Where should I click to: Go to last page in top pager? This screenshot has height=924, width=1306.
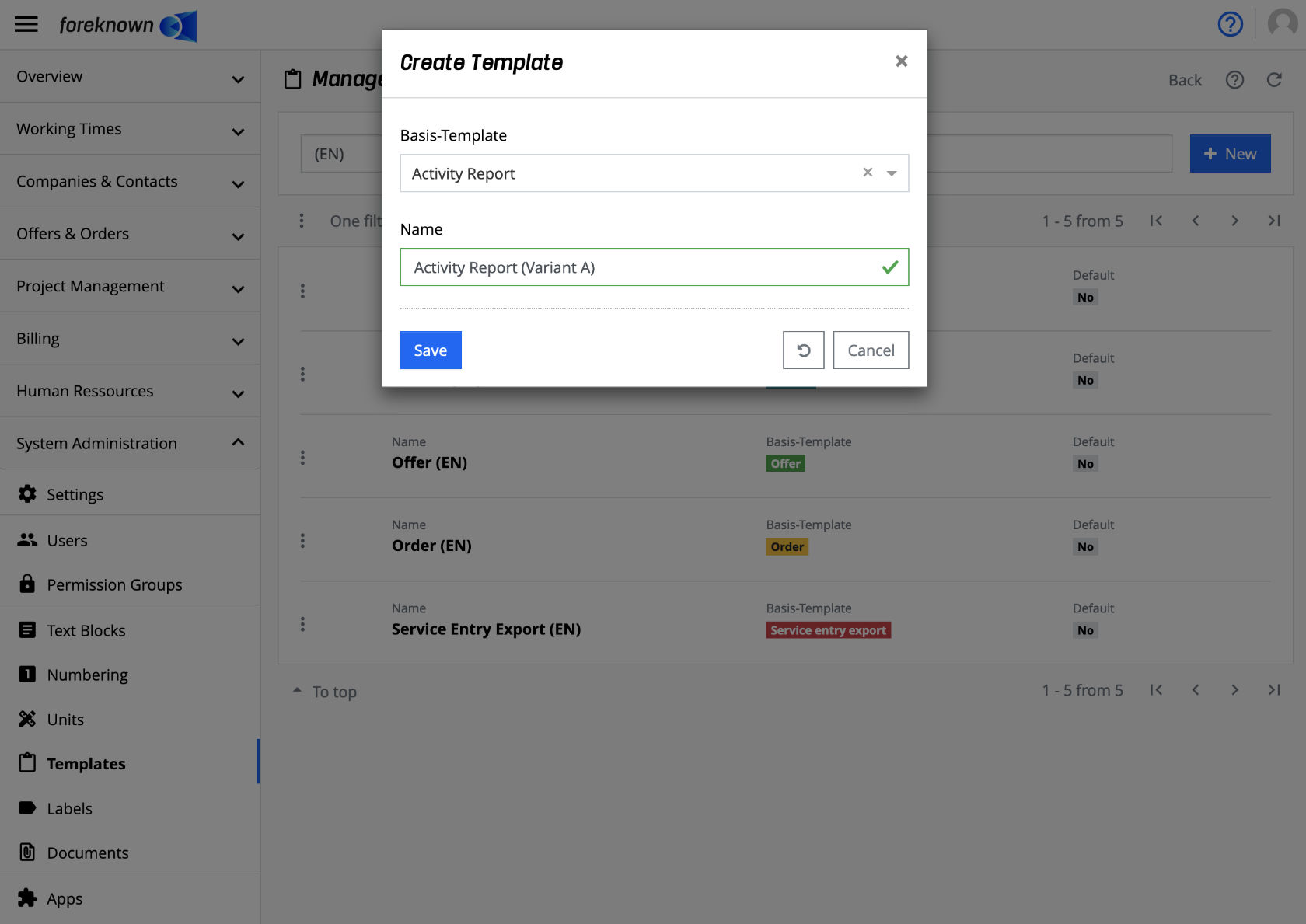tap(1274, 221)
